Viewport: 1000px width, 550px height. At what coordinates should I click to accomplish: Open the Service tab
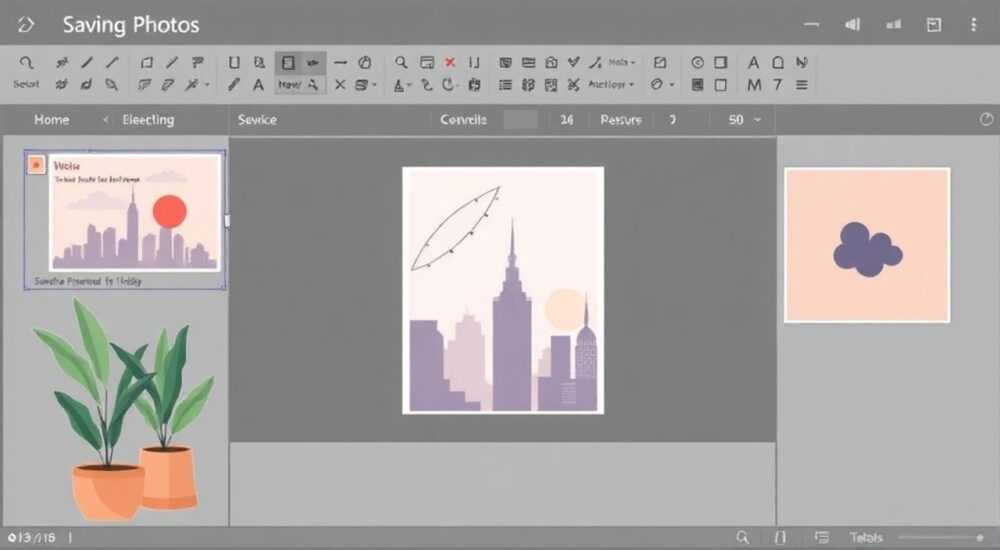[257, 119]
